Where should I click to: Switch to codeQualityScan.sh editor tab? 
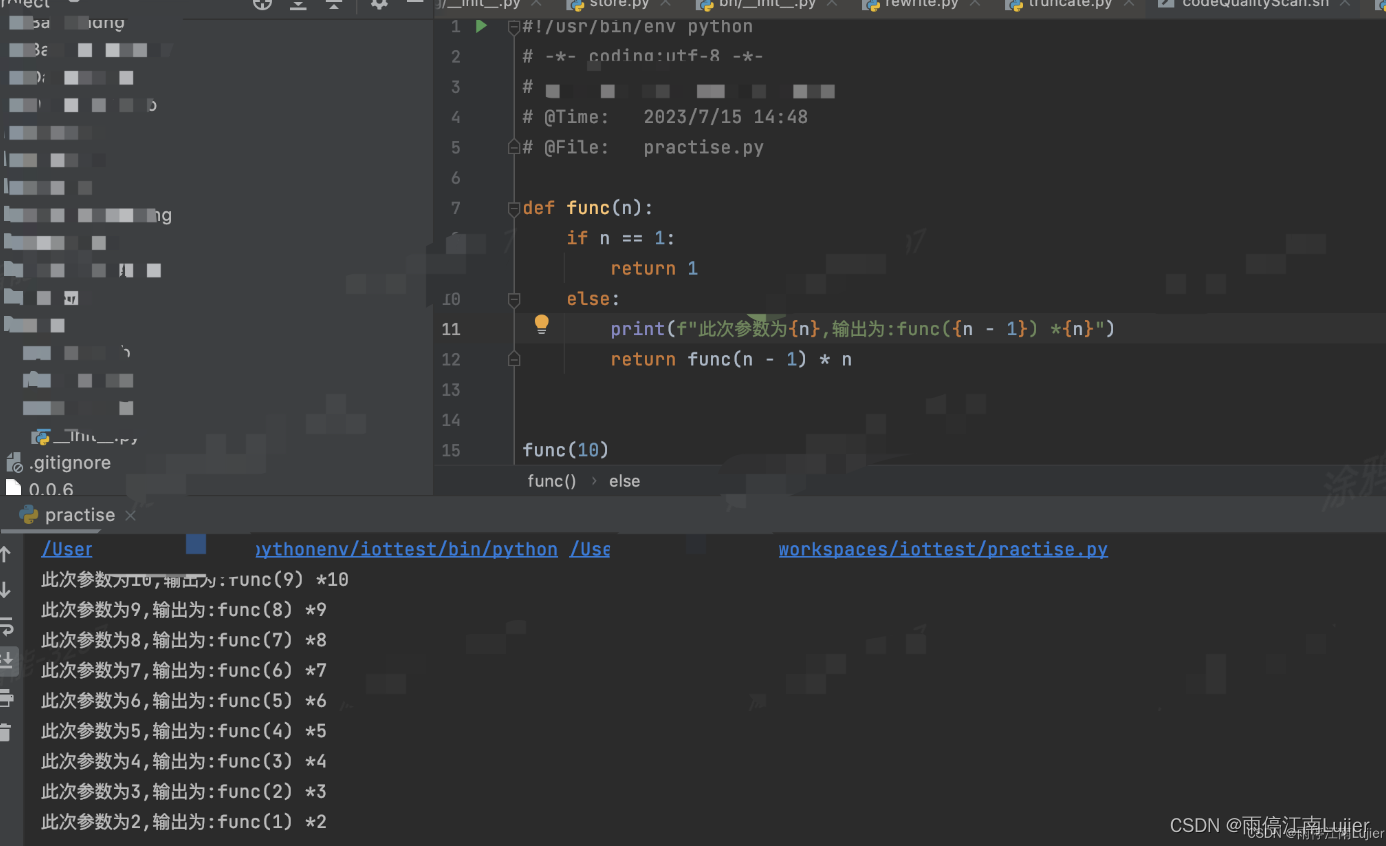pos(1256,4)
